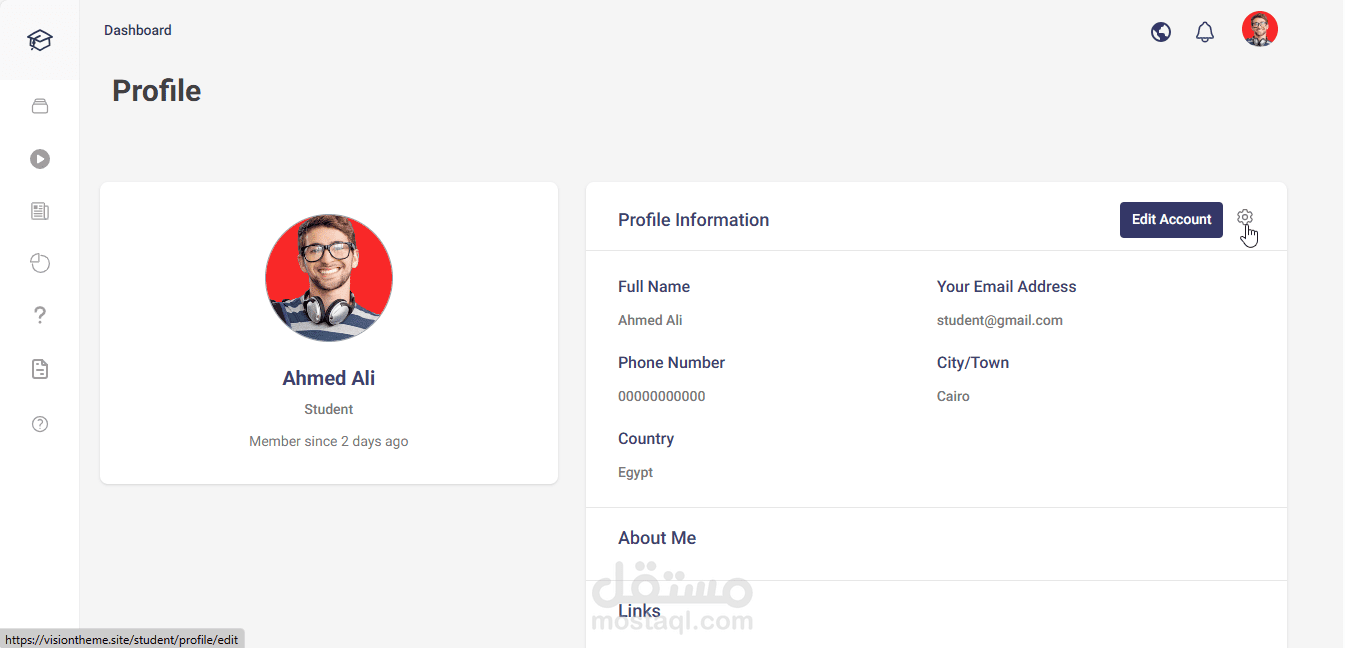Open the stacked box sidebar icon
This screenshot has height=648, width=1345.
(40, 106)
